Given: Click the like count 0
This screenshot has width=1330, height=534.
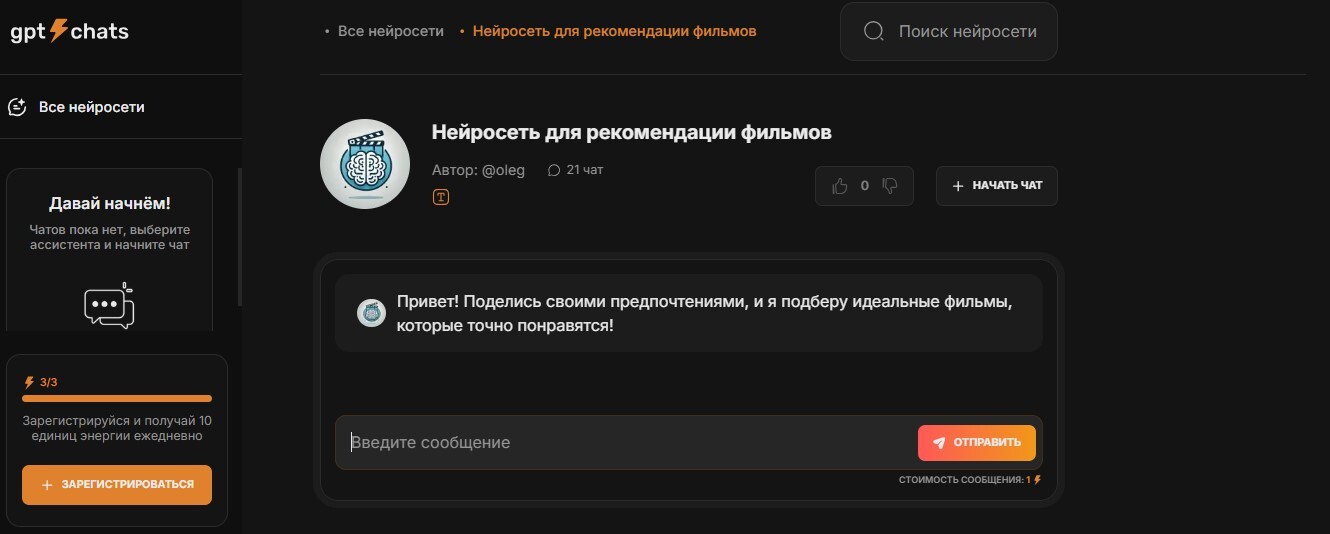Looking at the screenshot, I should pos(865,185).
